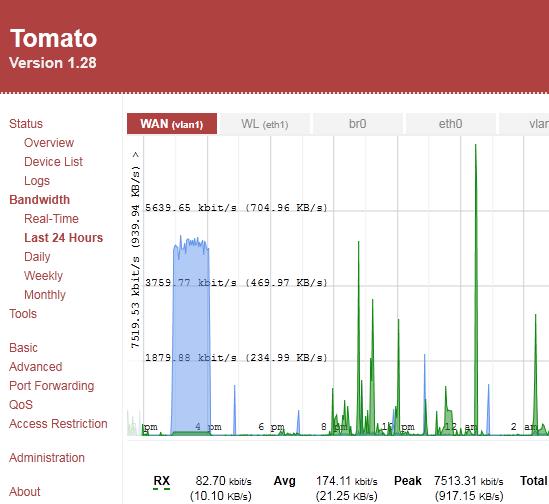Click the Peak value 7513.31 kbit/s
This screenshot has width=549, height=504.
[469, 481]
